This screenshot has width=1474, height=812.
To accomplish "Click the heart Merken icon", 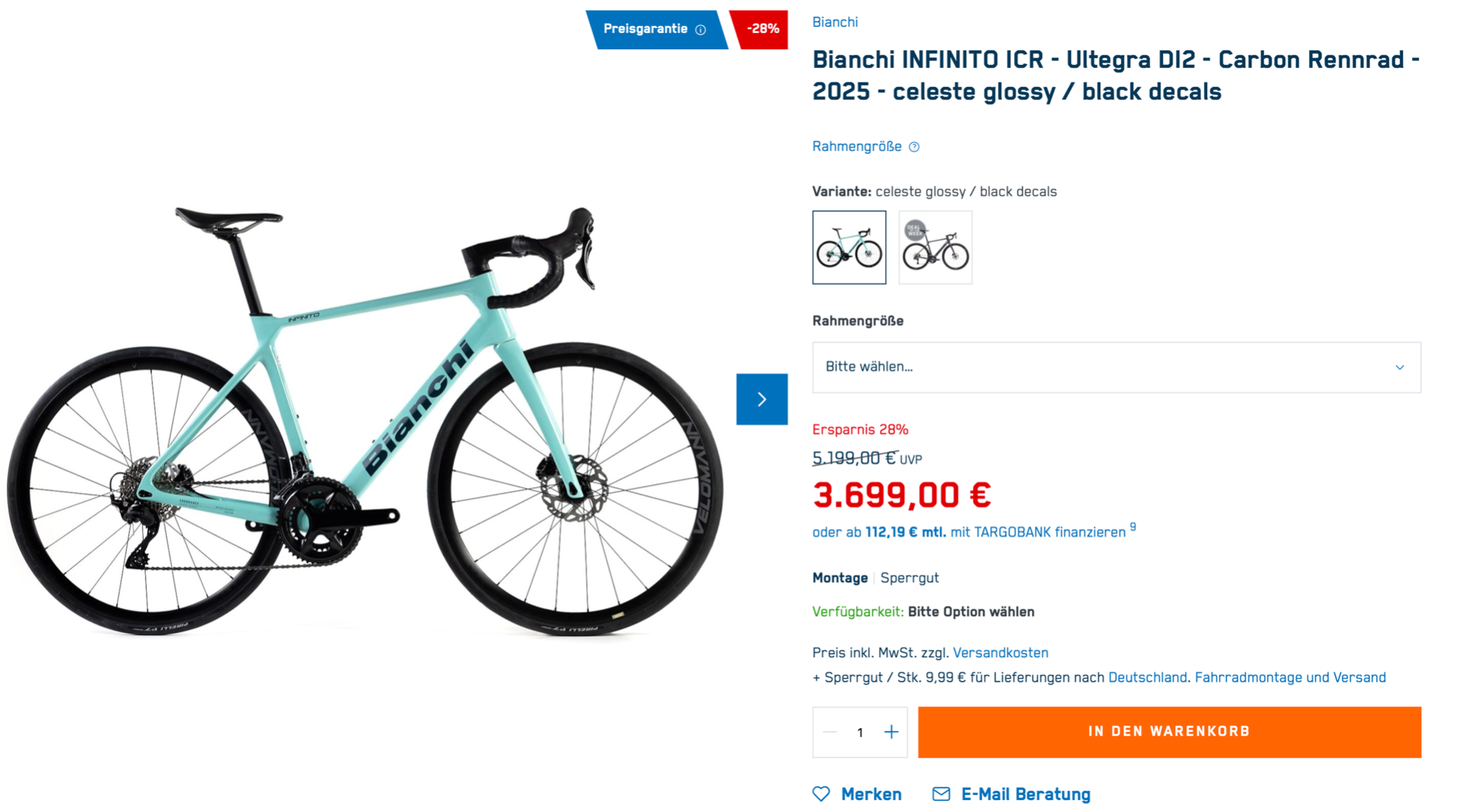I will tap(821, 794).
